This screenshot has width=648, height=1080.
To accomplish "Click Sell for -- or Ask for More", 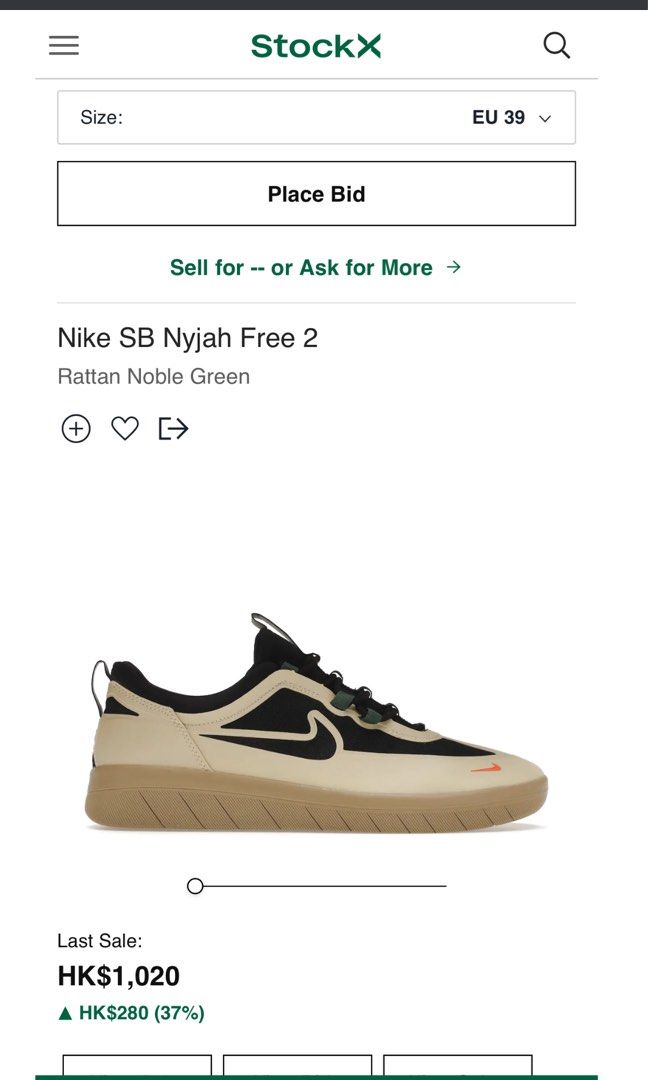I will (x=316, y=267).
